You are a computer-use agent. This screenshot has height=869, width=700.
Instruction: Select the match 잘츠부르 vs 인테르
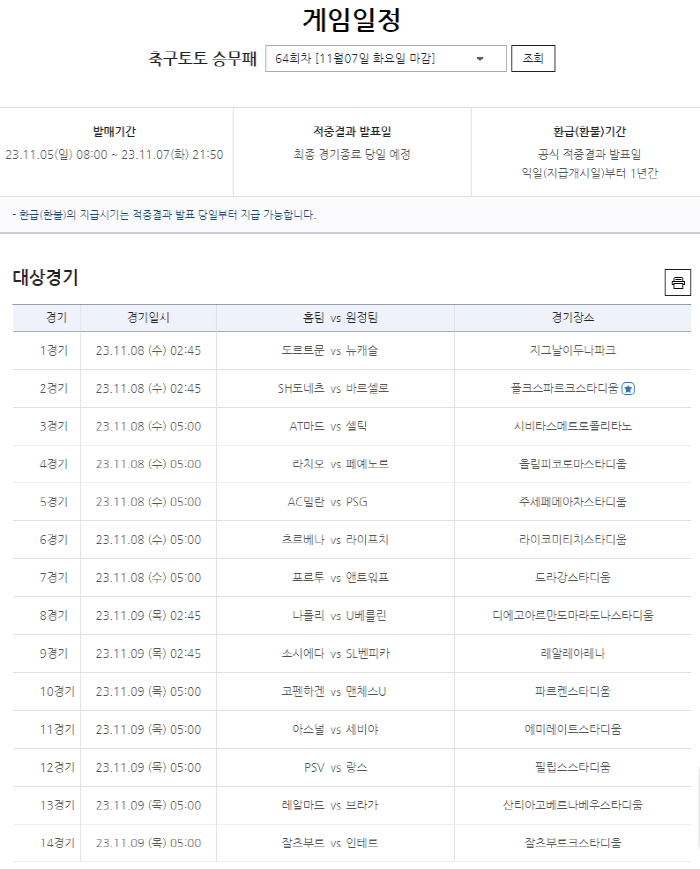(x=330, y=843)
